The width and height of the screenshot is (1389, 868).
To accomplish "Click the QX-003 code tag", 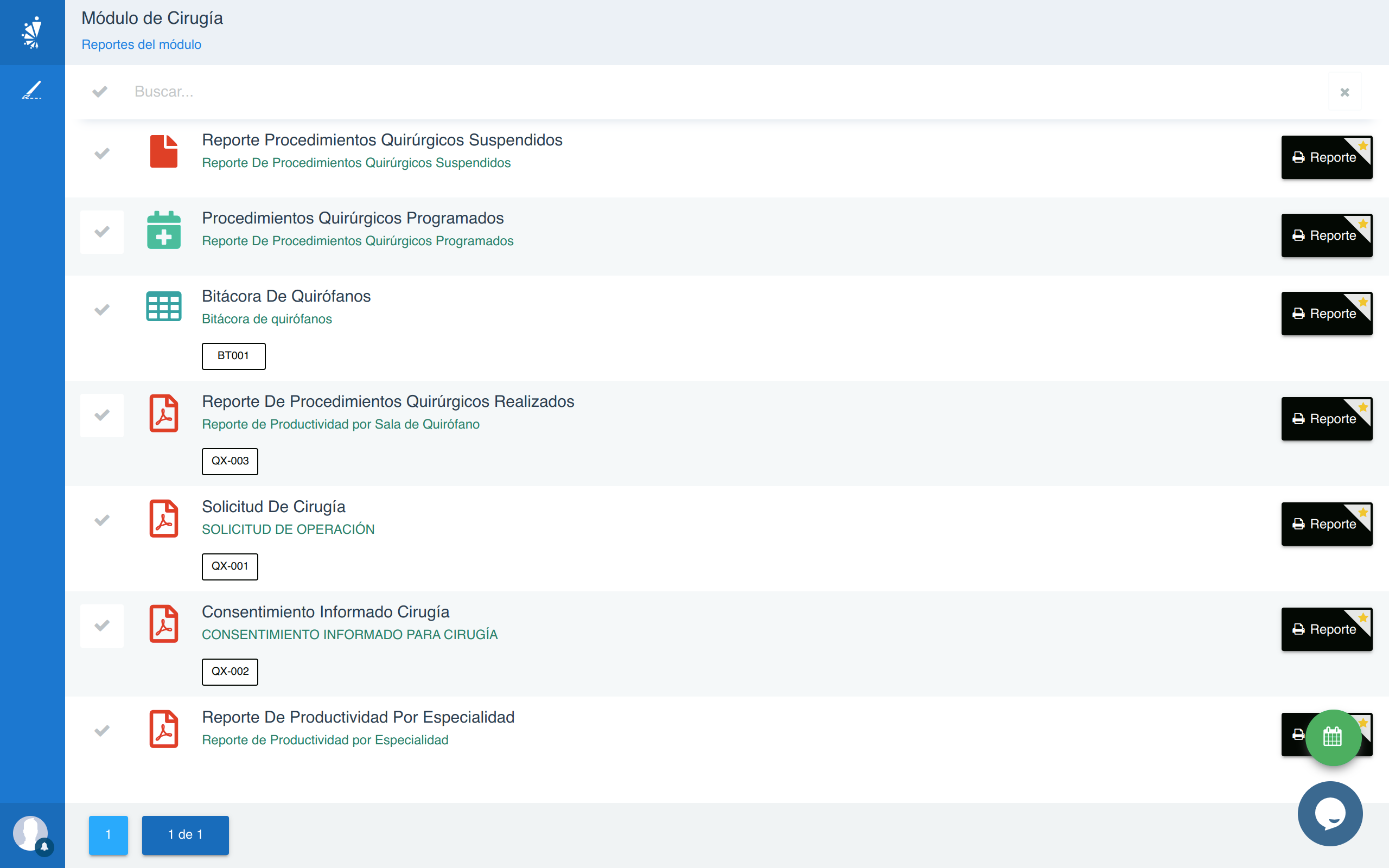I will (230, 461).
